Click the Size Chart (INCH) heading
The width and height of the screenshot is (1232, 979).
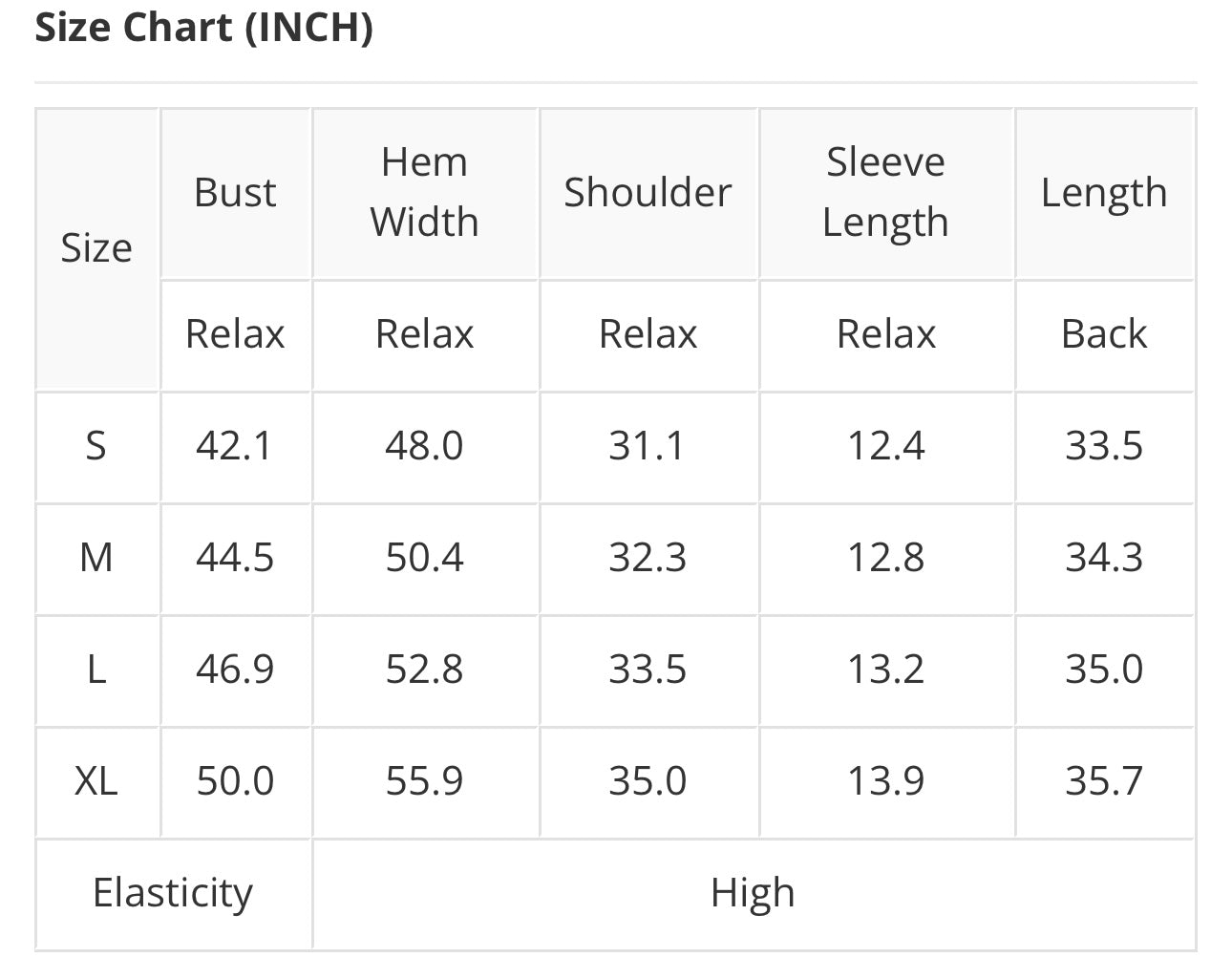(x=203, y=27)
